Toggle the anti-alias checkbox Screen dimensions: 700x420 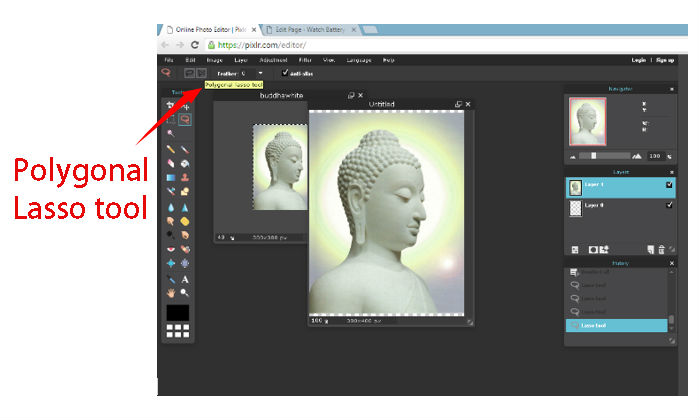[x=285, y=72]
